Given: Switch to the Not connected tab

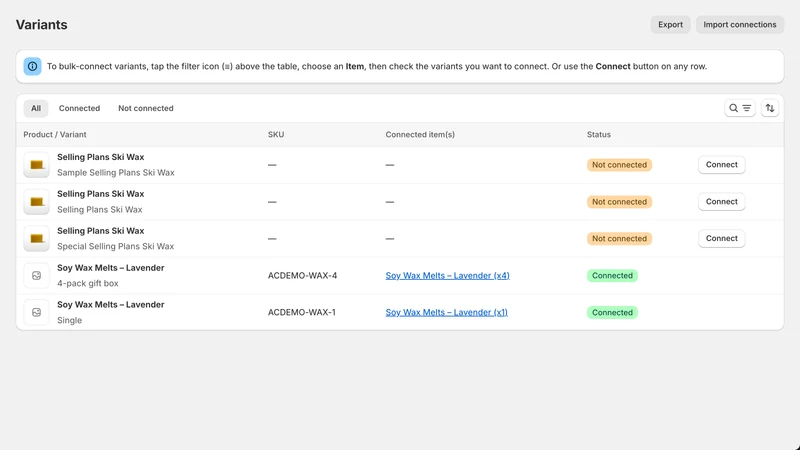Looking at the screenshot, I should [x=145, y=108].
